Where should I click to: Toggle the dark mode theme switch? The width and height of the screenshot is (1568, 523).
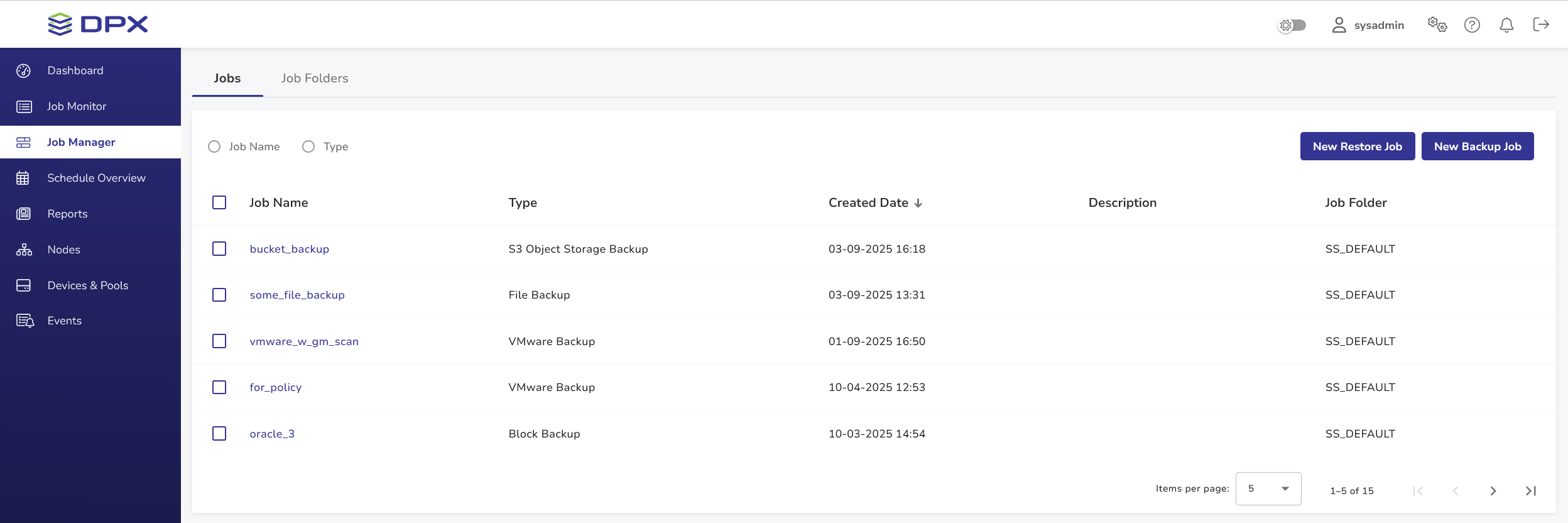[x=1293, y=25]
